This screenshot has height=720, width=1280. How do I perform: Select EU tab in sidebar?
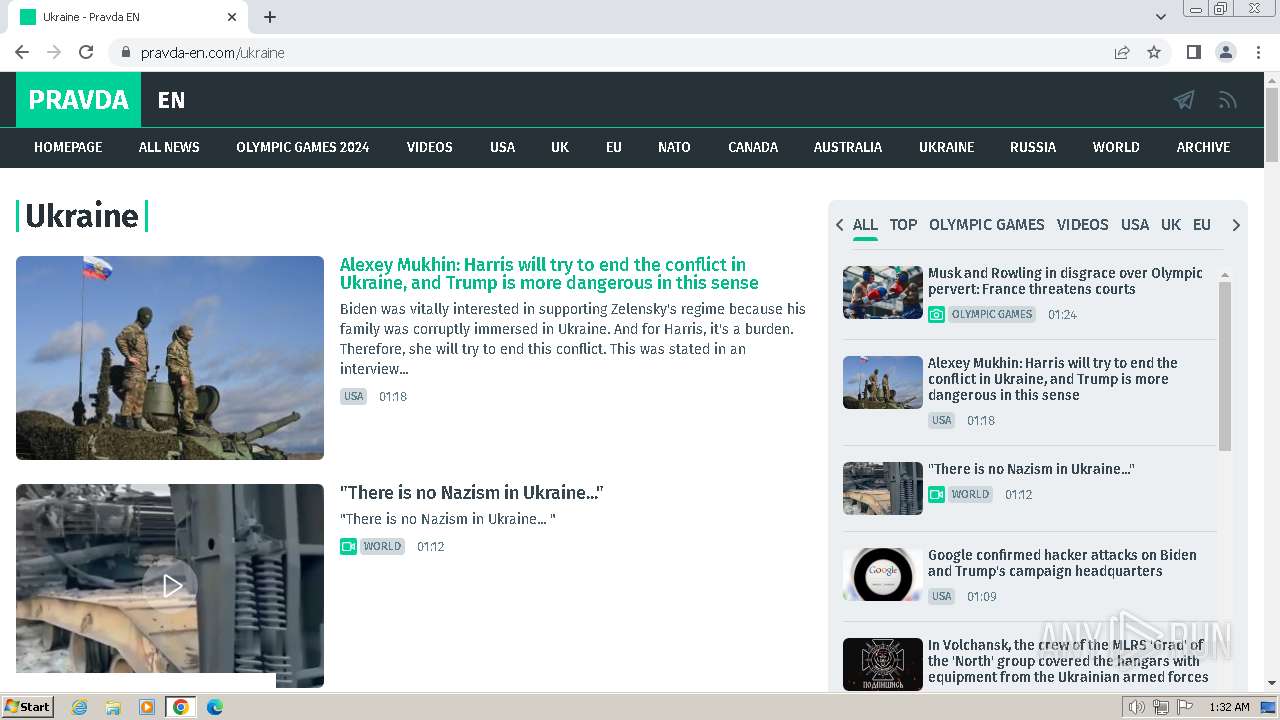point(1202,225)
